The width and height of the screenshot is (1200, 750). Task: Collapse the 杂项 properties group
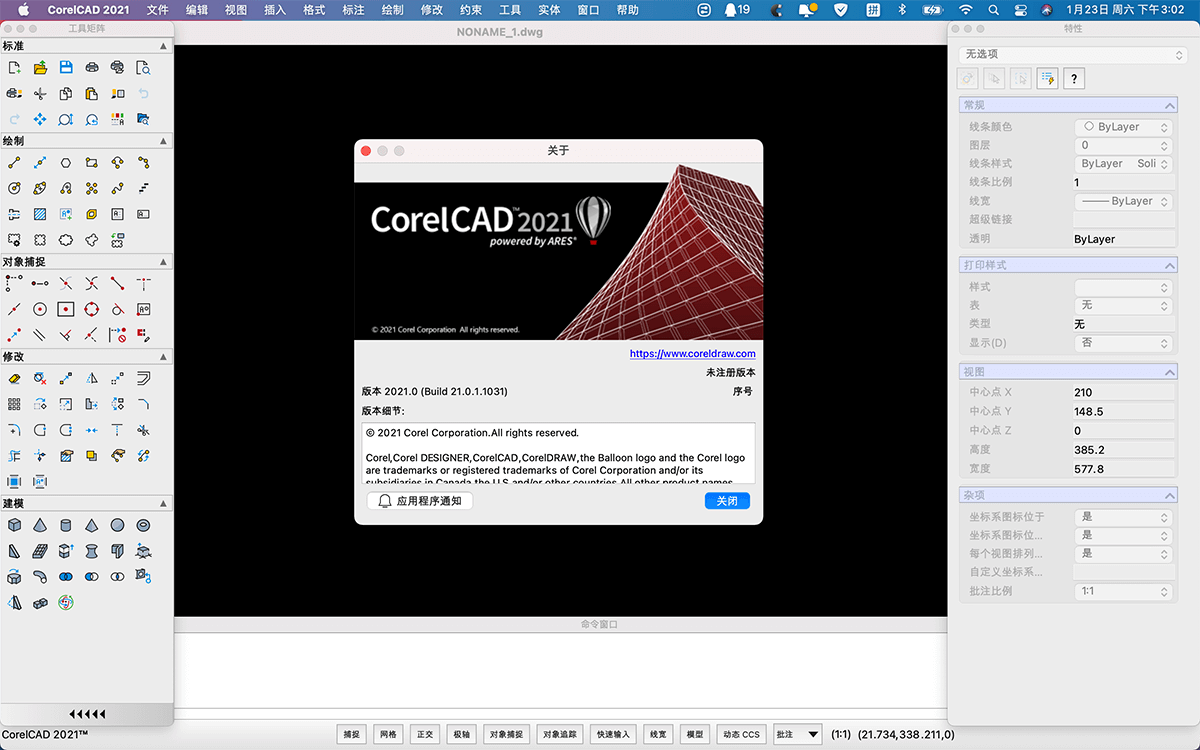click(1170, 495)
